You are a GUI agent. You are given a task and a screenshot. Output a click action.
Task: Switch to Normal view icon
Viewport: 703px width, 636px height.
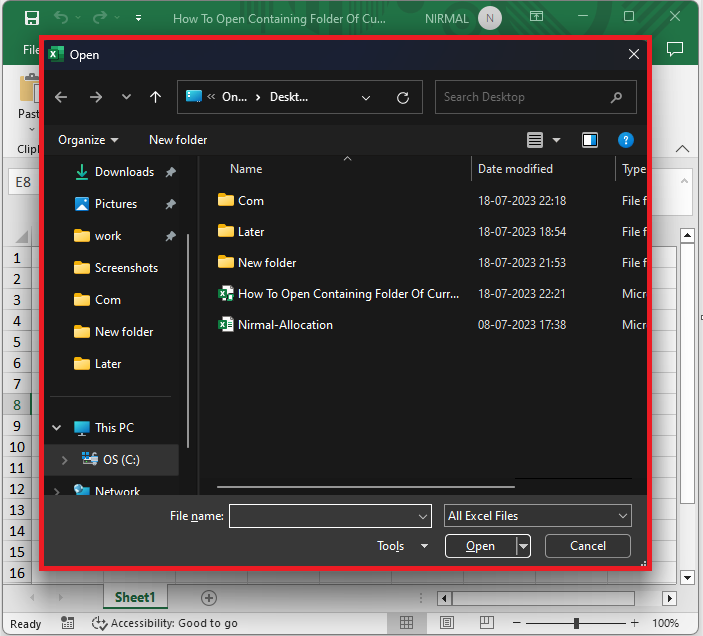tap(406, 623)
